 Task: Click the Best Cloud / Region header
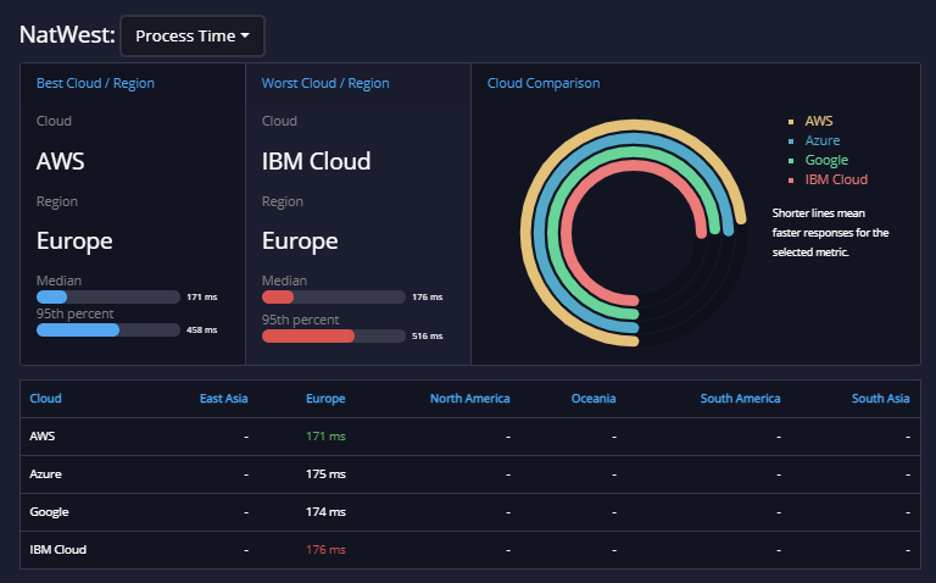(96, 83)
